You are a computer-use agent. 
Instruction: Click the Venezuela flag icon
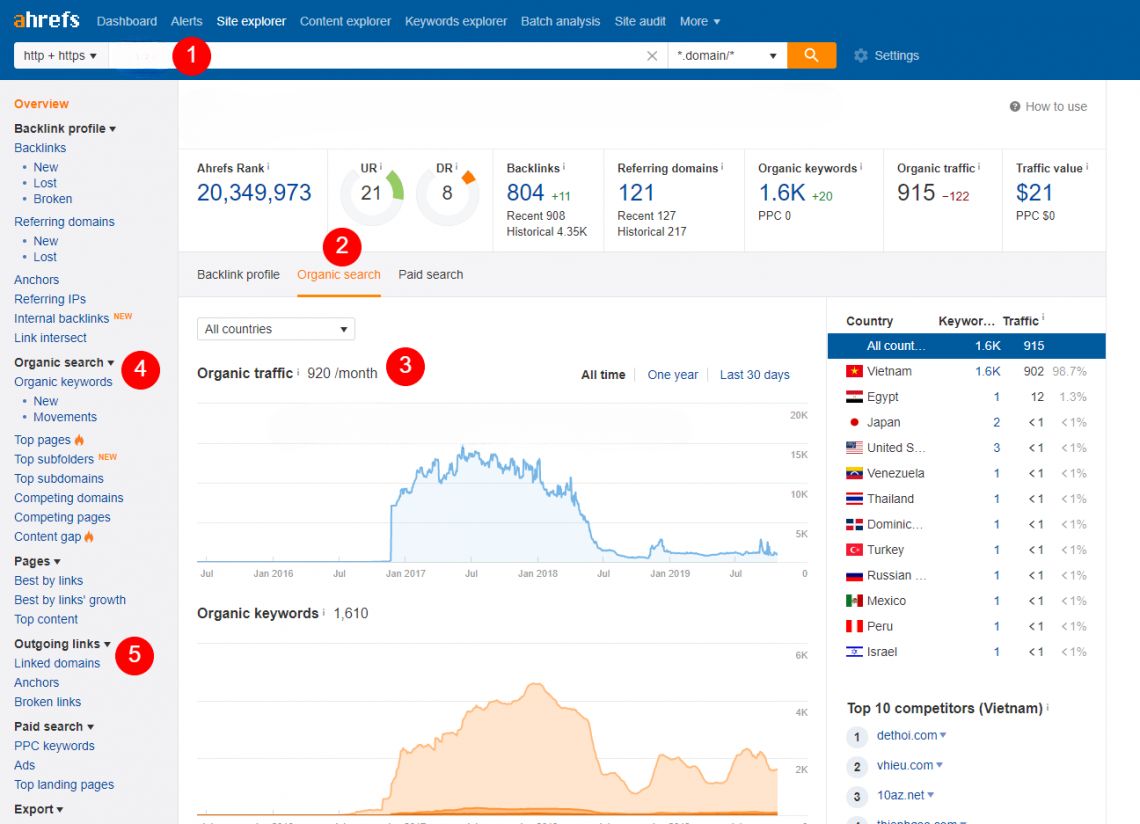point(854,473)
